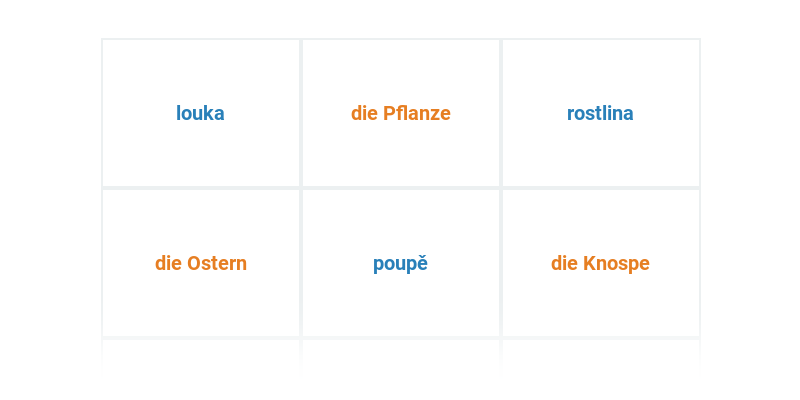
Task: Select the German match for "rostlina"
Action: [x=400, y=113]
